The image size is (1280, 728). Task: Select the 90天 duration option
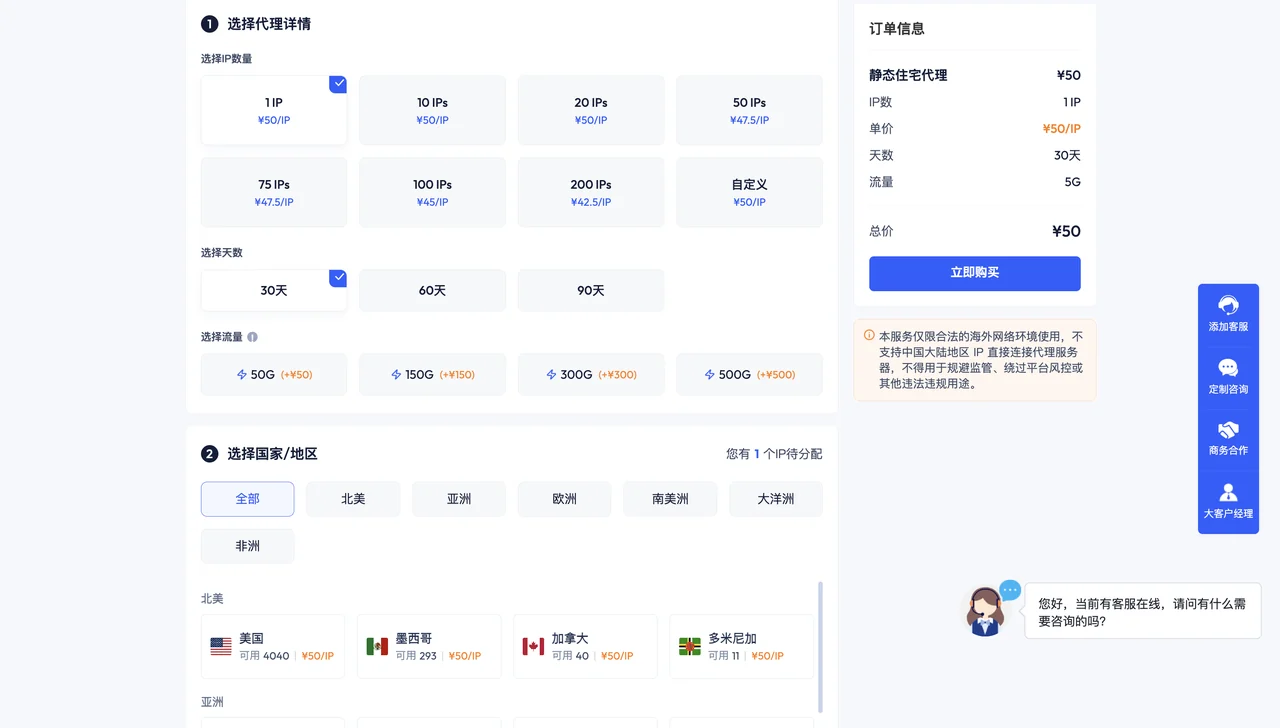point(591,290)
